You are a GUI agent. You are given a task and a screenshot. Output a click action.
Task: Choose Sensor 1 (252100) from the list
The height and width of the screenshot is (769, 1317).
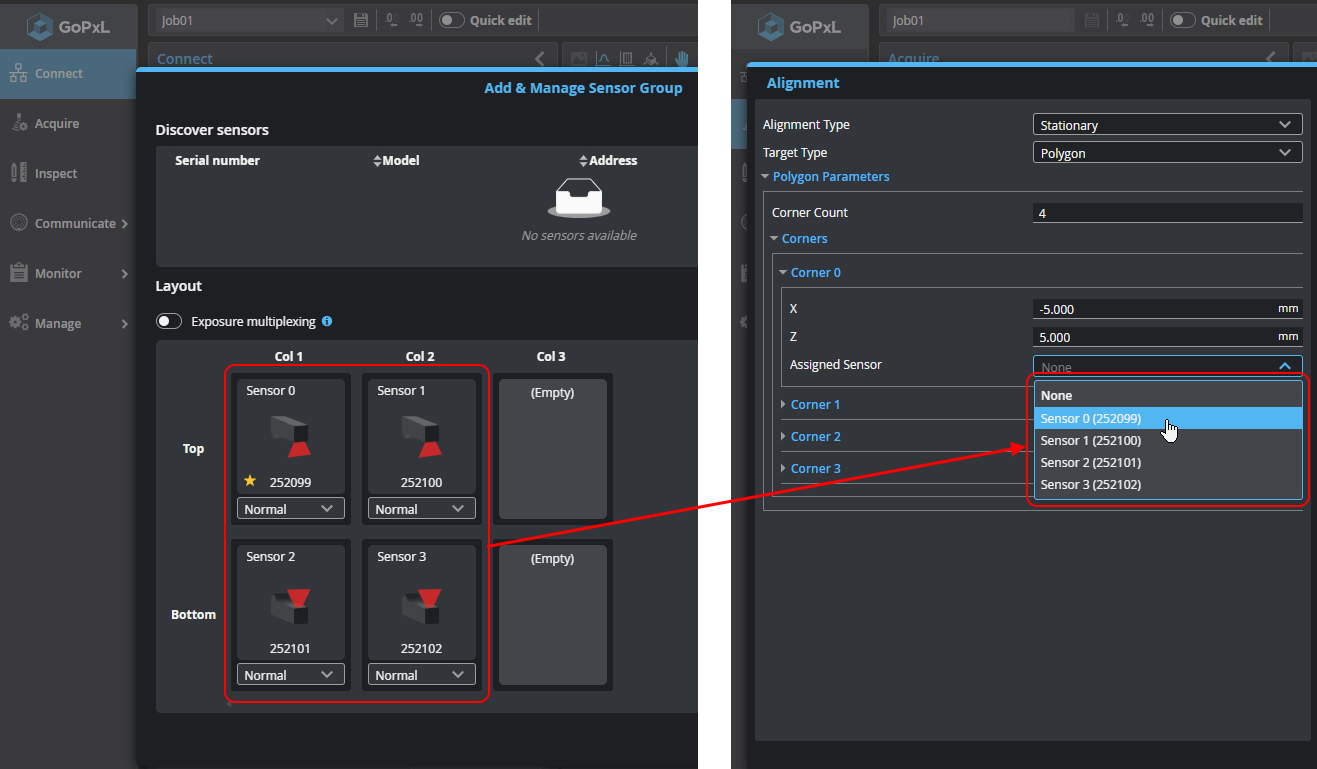[x=1090, y=440]
